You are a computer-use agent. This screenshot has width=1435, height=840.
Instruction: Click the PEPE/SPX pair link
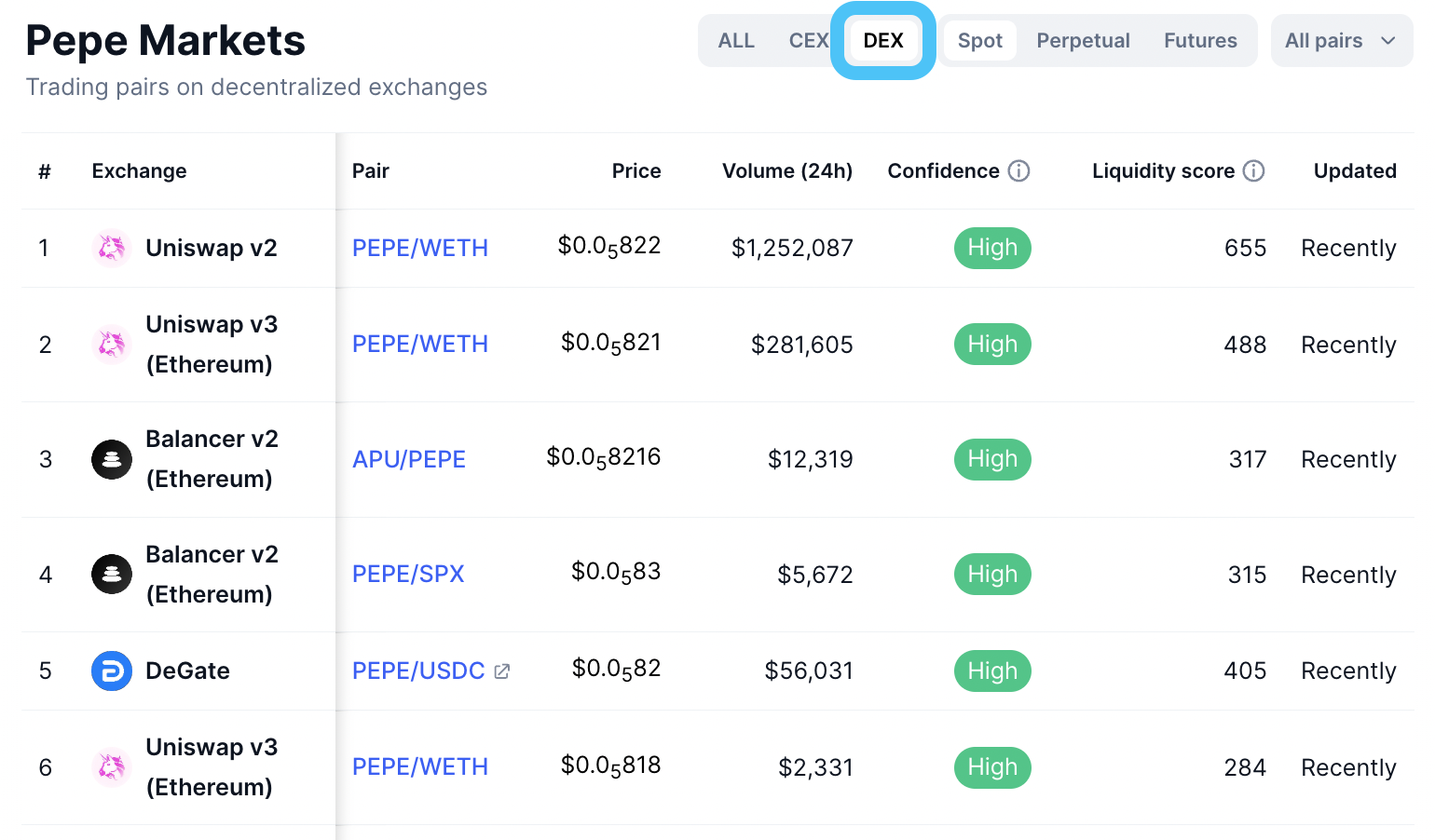[x=408, y=575]
